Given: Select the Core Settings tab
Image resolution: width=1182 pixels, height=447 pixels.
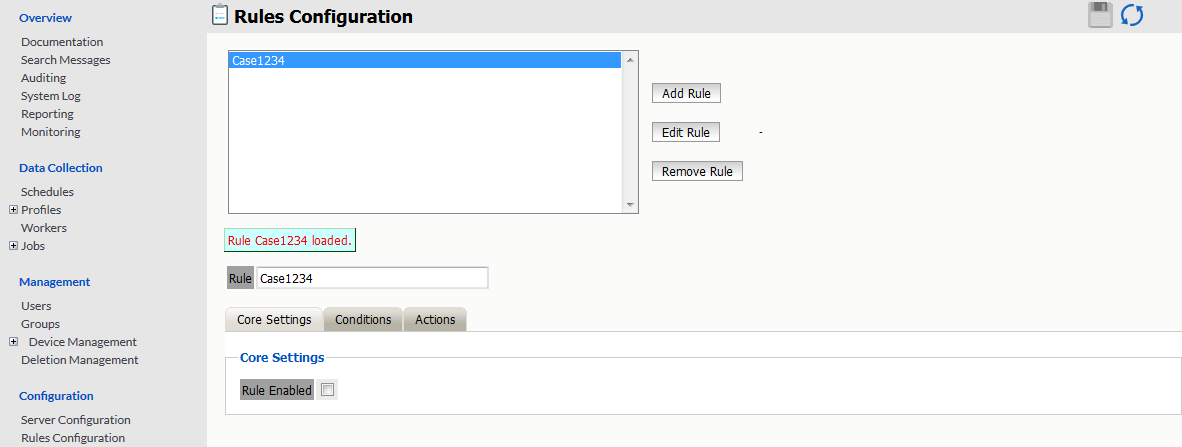Looking at the screenshot, I should (x=274, y=320).
